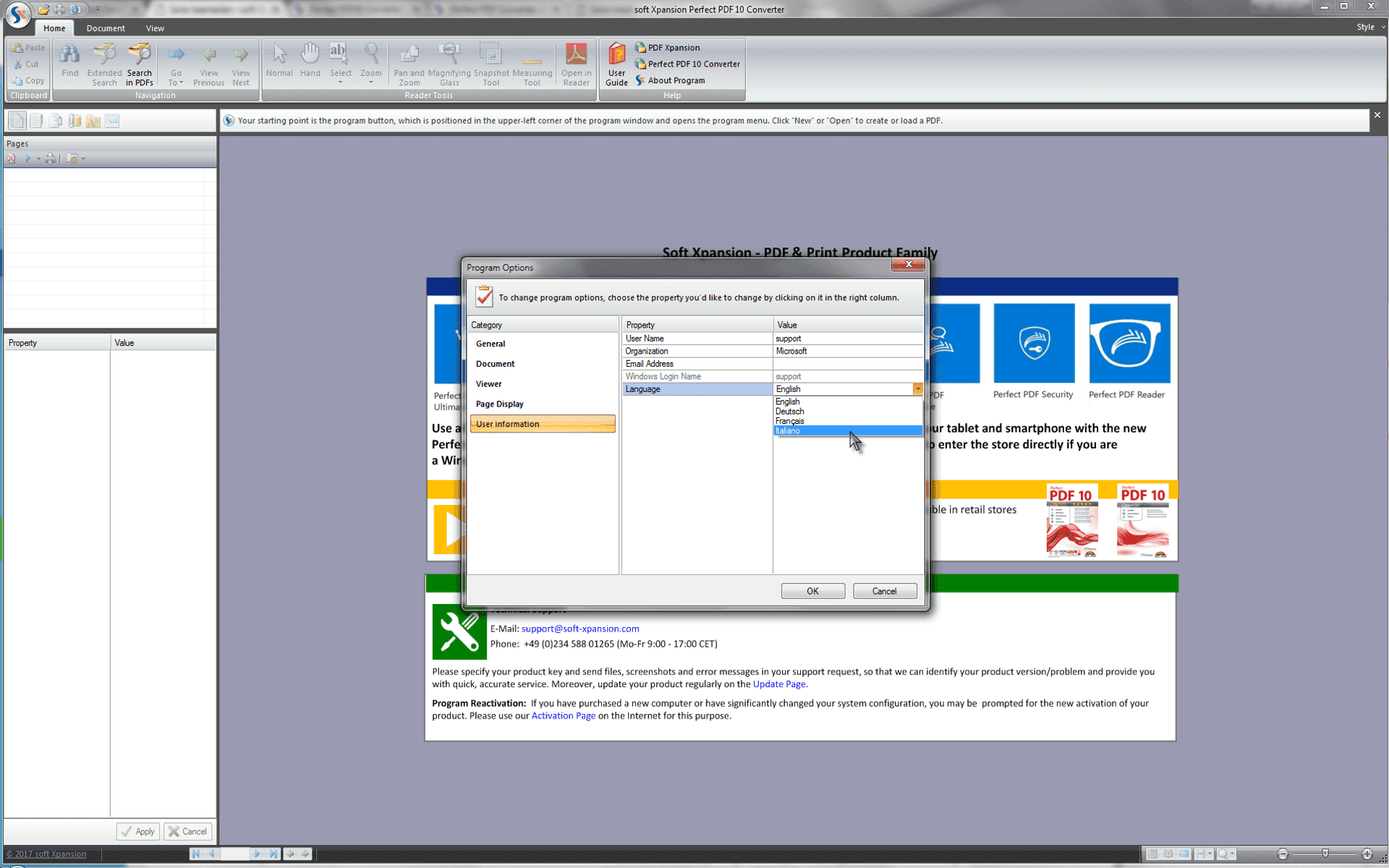This screenshot has height=868, width=1389.
Task: Click the delete page red X icon
Action: tap(11, 158)
